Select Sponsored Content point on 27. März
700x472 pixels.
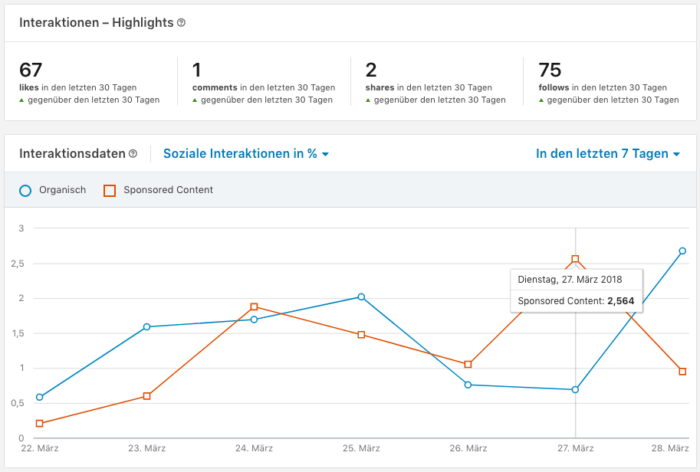[x=575, y=259]
